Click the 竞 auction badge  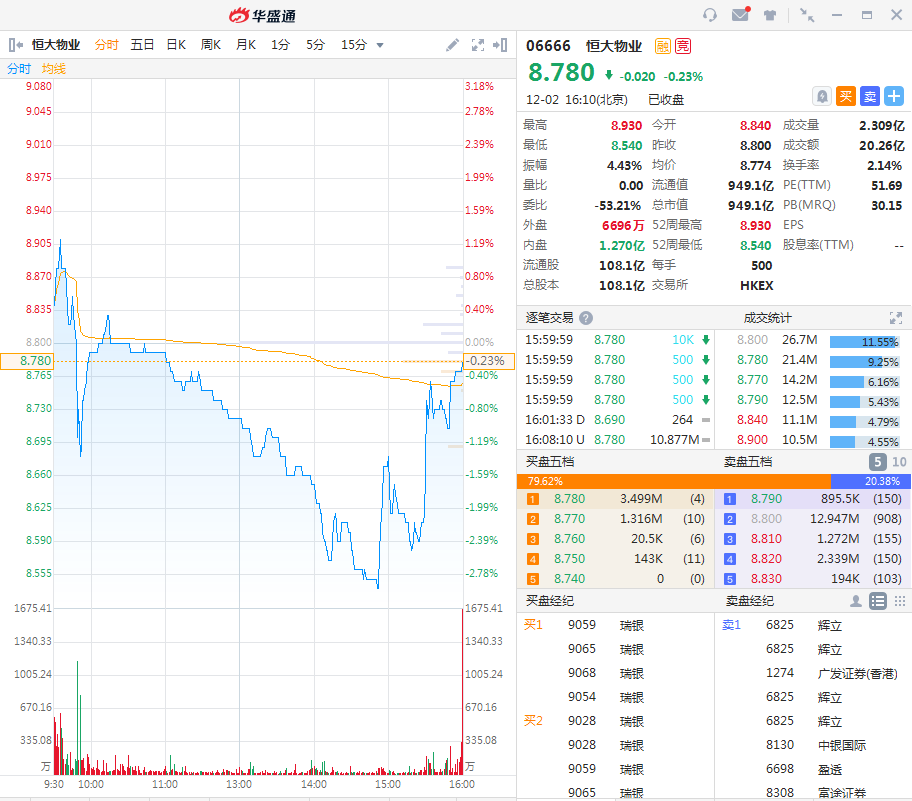(683, 46)
